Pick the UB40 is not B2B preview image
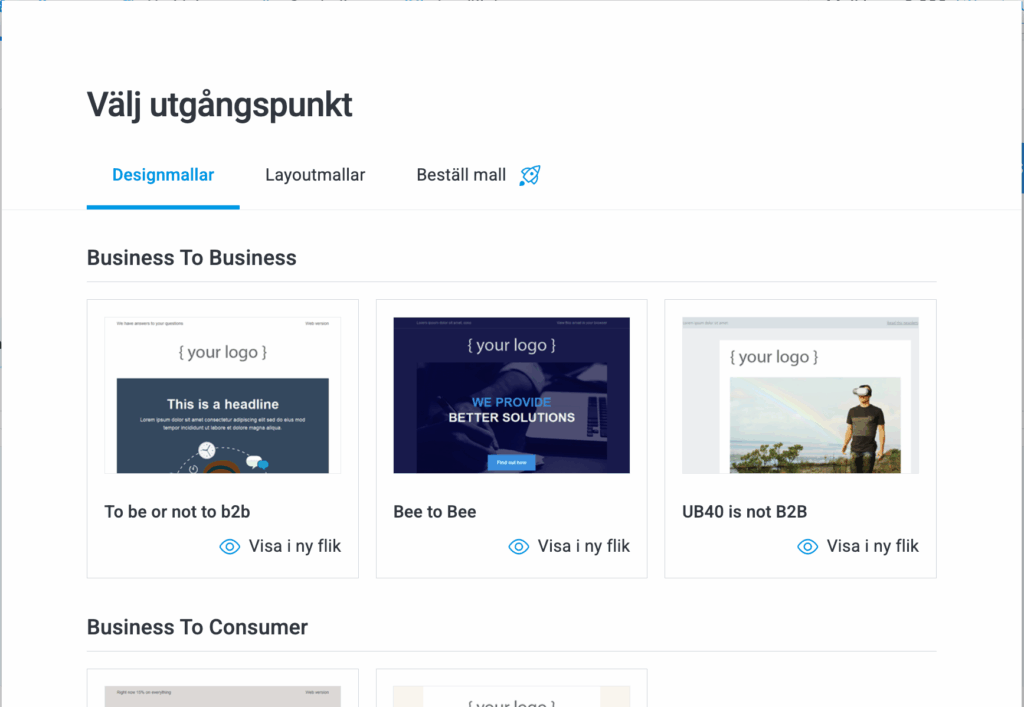The image size is (1024, 707). (x=800, y=395)
